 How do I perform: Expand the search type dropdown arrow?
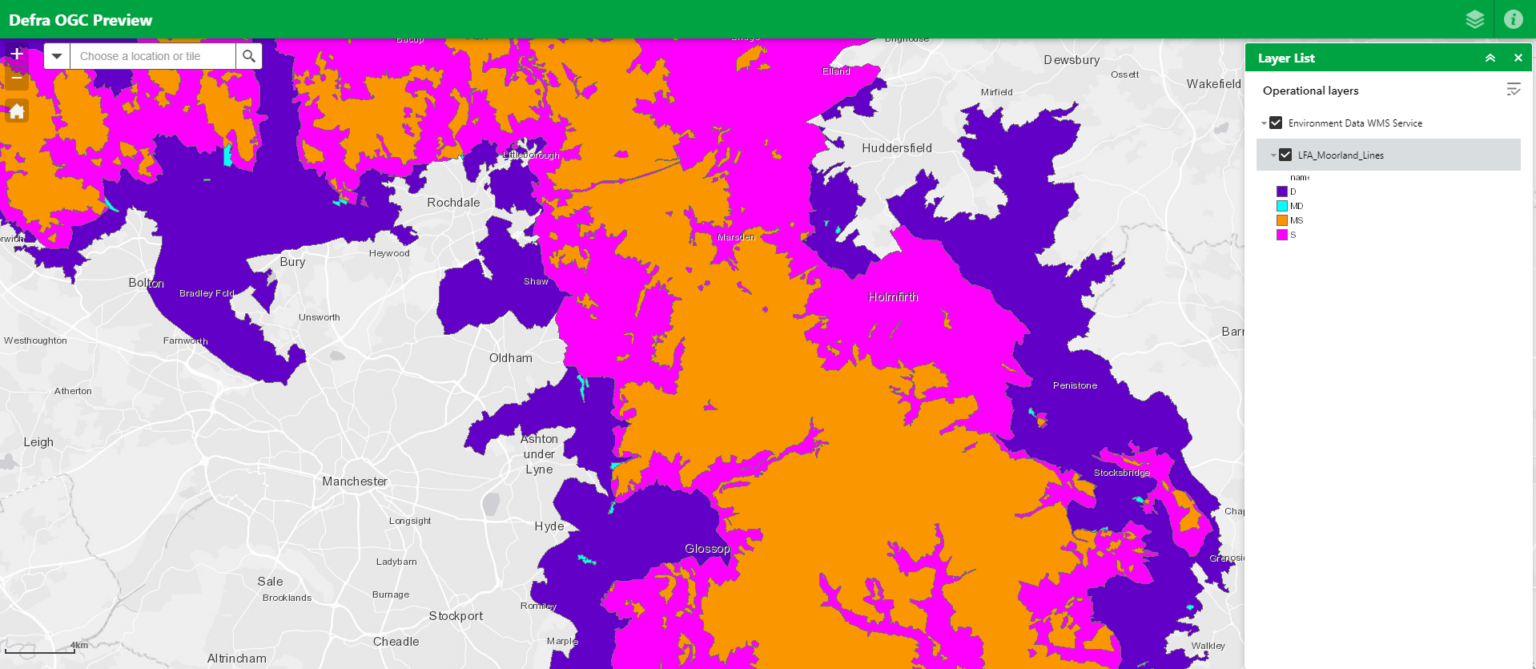[57, 56]
